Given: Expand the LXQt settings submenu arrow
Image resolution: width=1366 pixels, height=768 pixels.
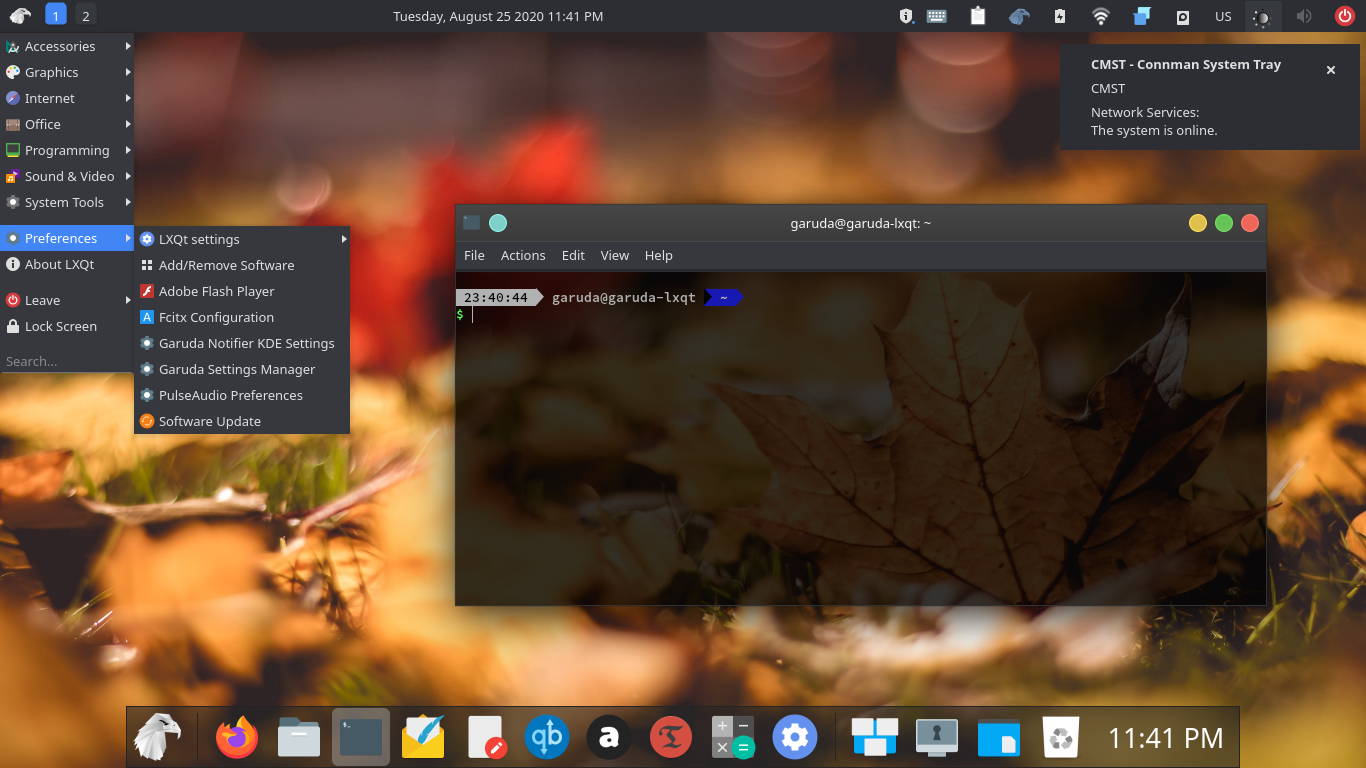Looking at the screenshot, I should click(x=344, y=239).
